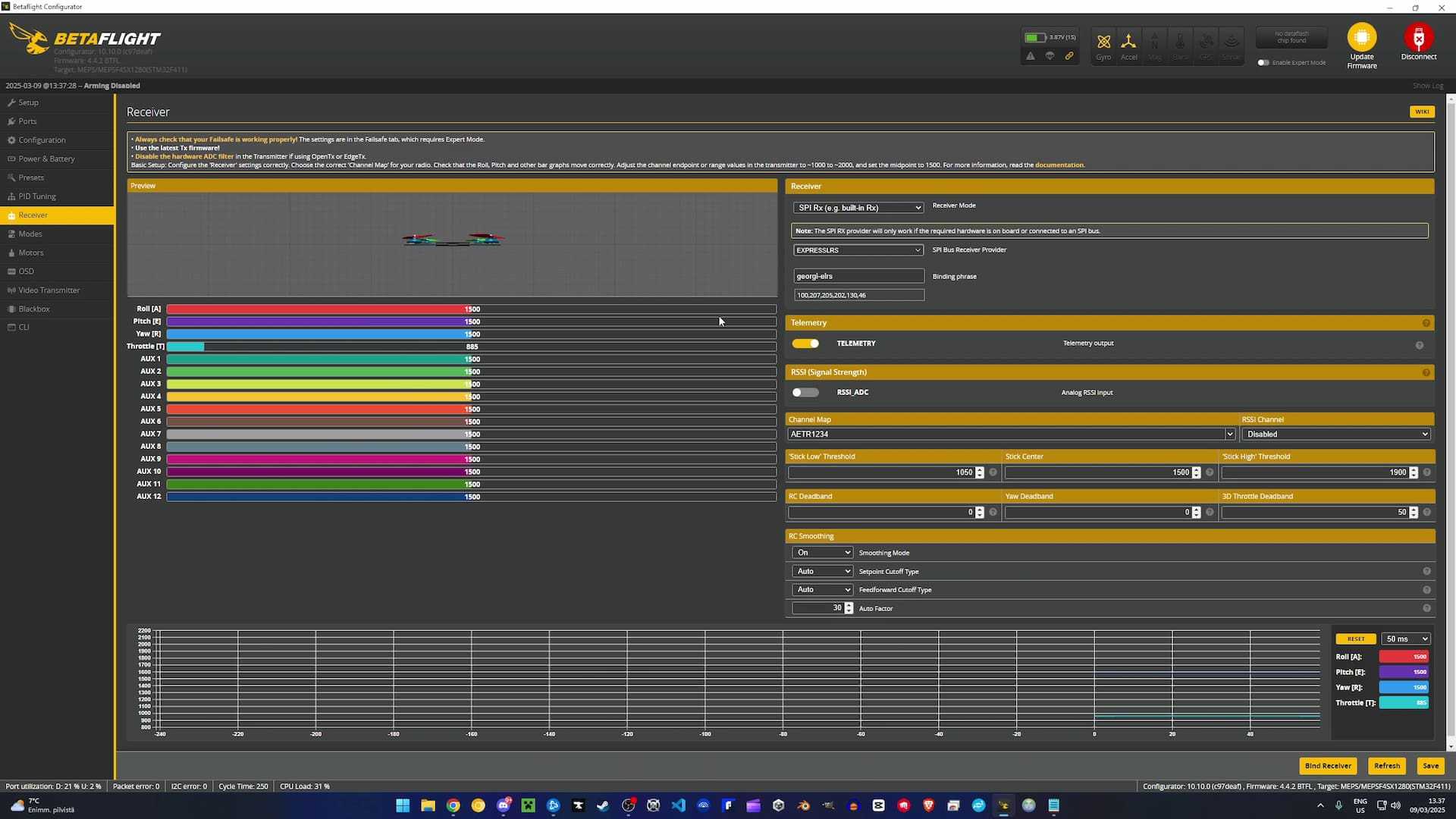
Task: Click the Roll [A] channel bar
Action: click(472, 309)
